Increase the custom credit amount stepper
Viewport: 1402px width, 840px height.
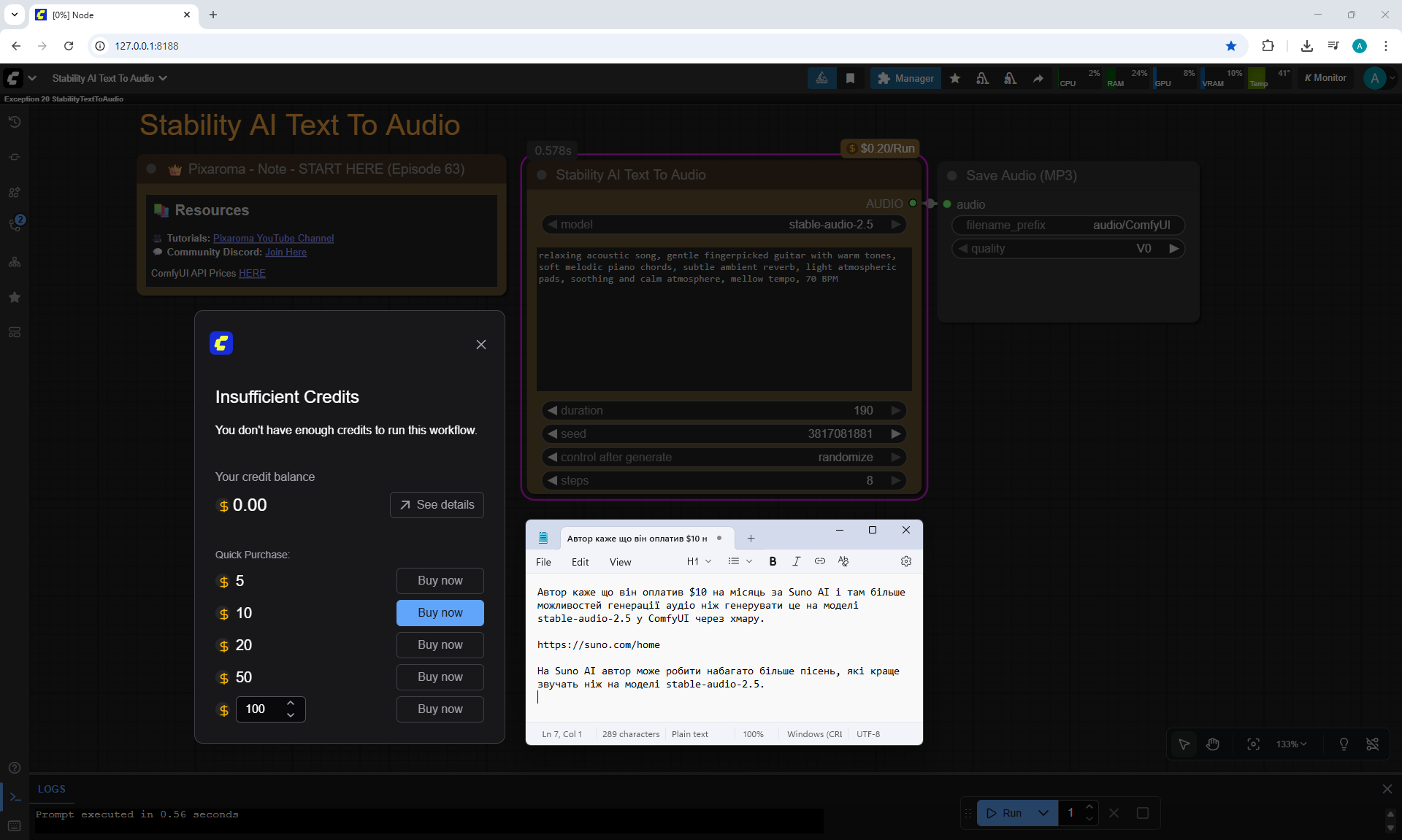click(291, 703)
